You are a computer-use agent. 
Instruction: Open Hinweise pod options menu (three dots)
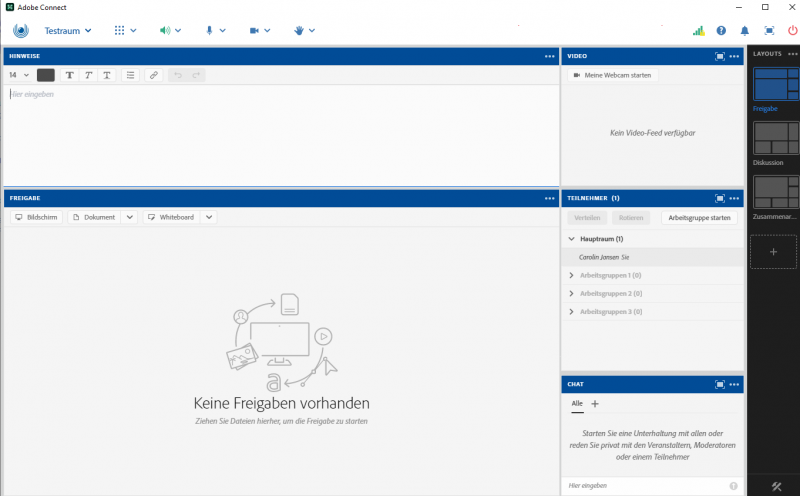point(549,56)
